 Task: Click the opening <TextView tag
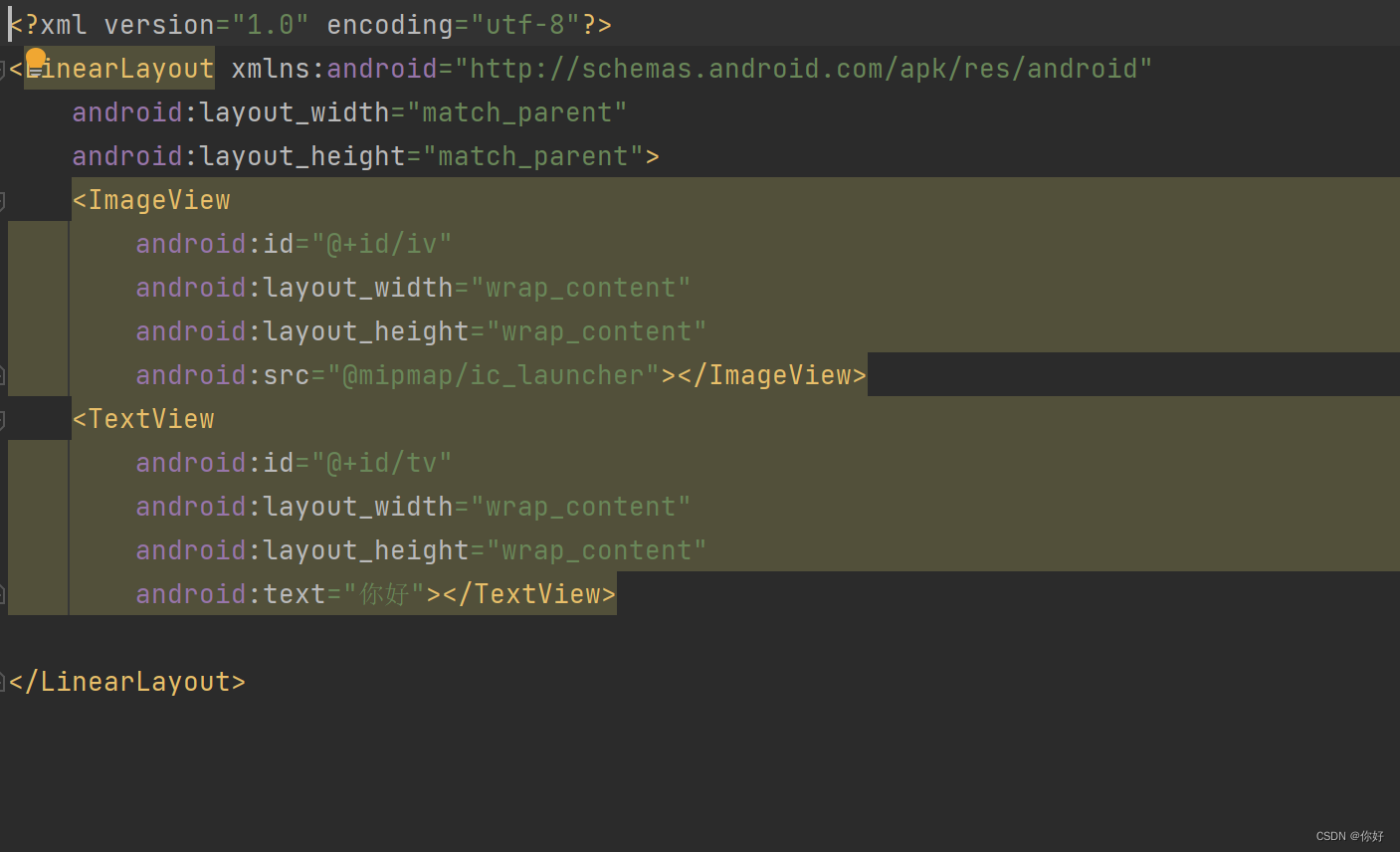(143, 419)
